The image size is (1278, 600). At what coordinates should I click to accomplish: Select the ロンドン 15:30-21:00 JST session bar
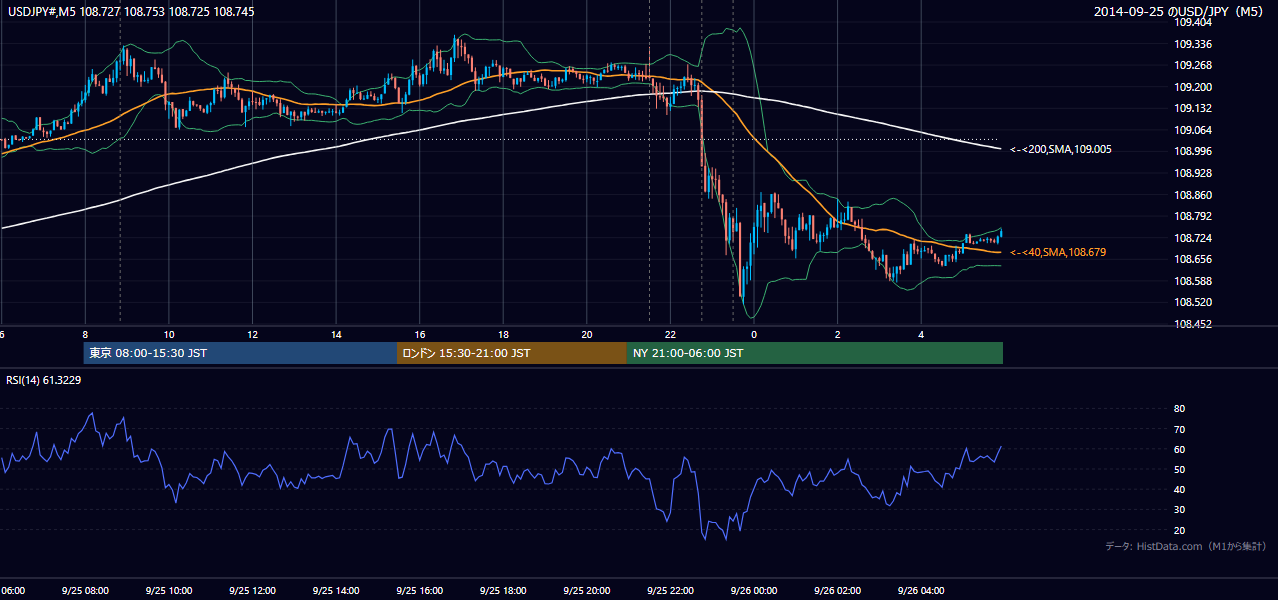pos(512,353)
